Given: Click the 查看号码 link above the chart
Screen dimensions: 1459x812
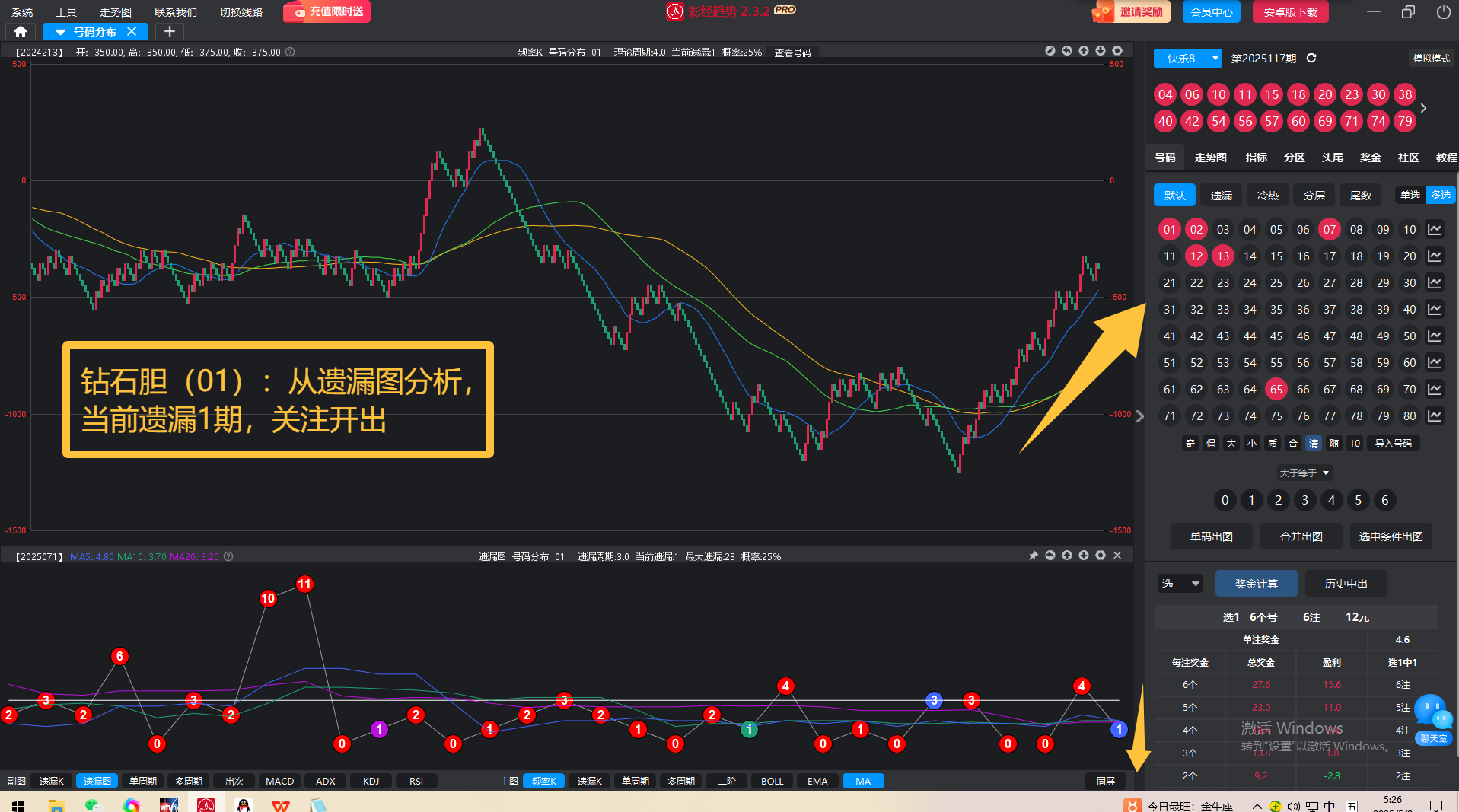Looking at the screenshot, I should point(792,53).
